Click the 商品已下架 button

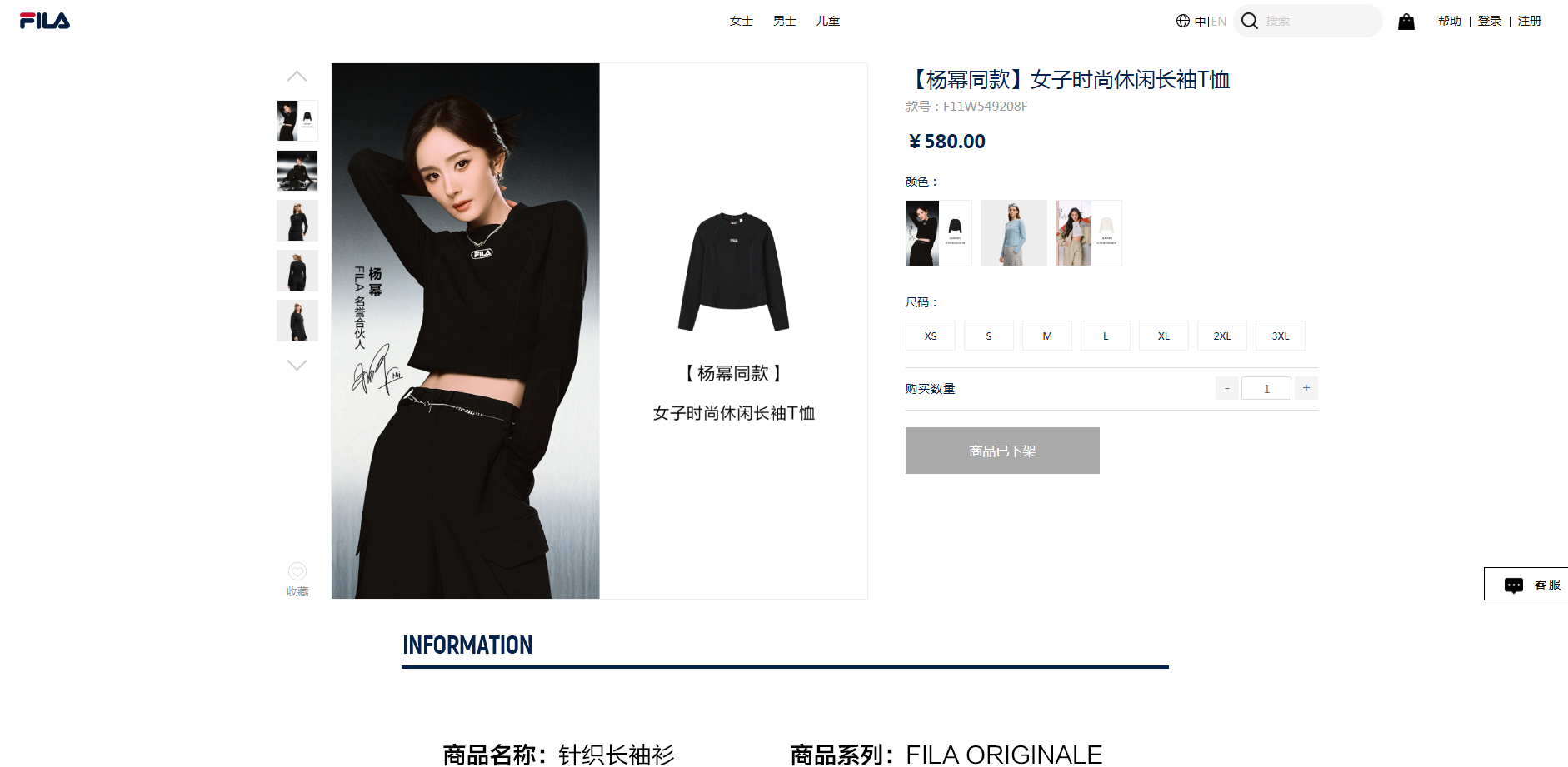(x=1002, y=451)
